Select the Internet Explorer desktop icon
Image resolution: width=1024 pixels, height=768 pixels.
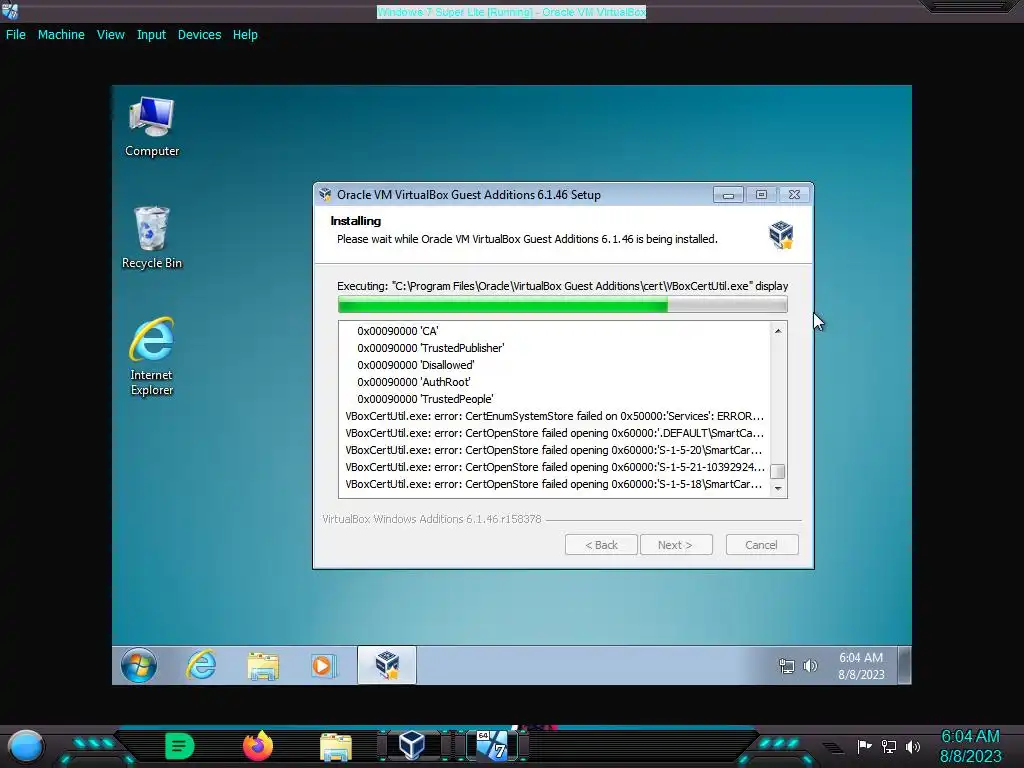coord(152,357)
